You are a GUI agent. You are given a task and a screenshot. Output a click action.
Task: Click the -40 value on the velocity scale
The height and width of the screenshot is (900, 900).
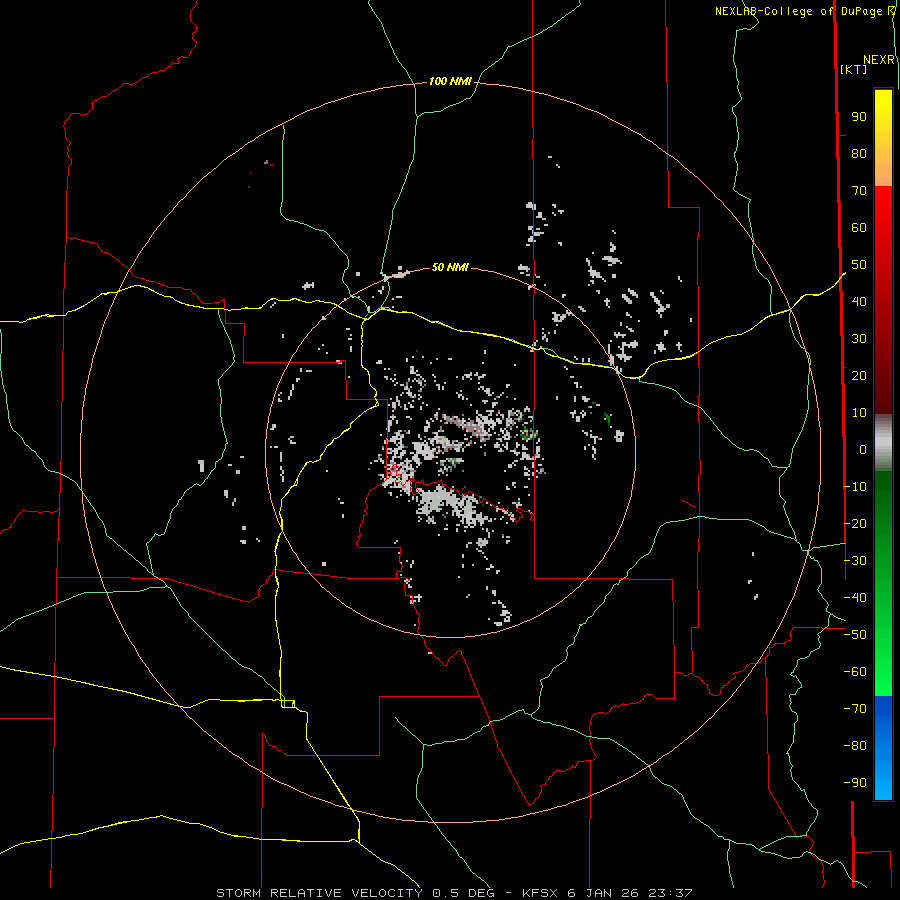pyautogui.click(x=855, y=598)
